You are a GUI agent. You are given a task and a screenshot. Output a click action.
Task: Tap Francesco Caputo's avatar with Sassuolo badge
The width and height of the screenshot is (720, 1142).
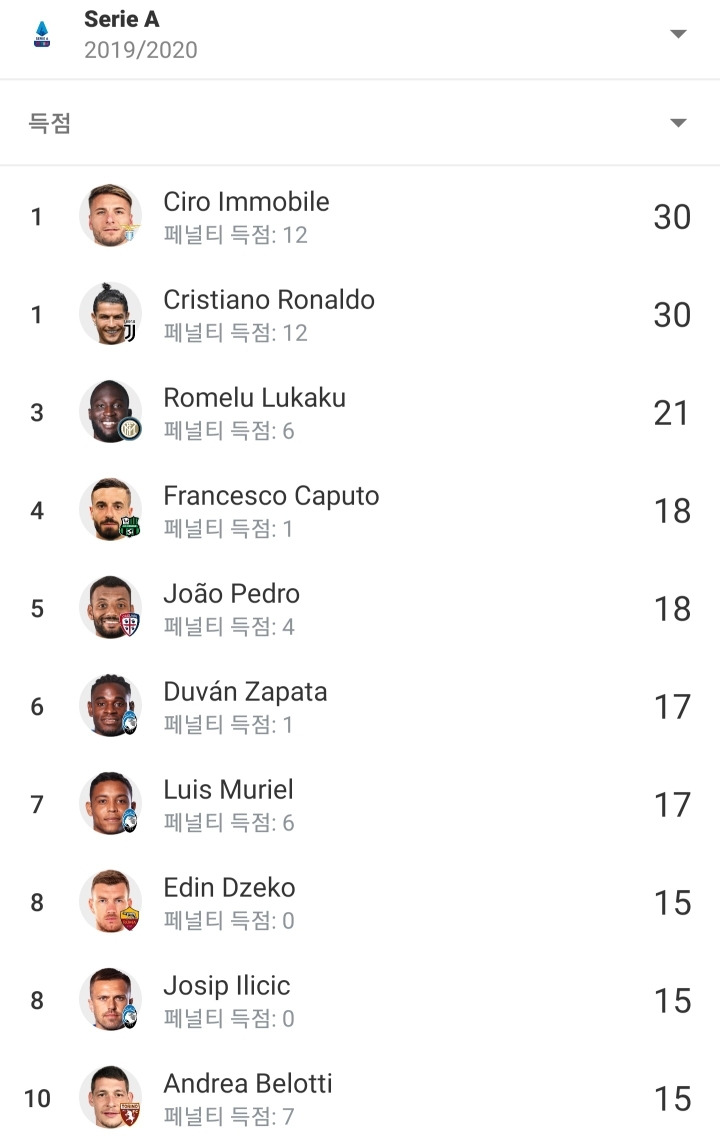coord(110,510)
